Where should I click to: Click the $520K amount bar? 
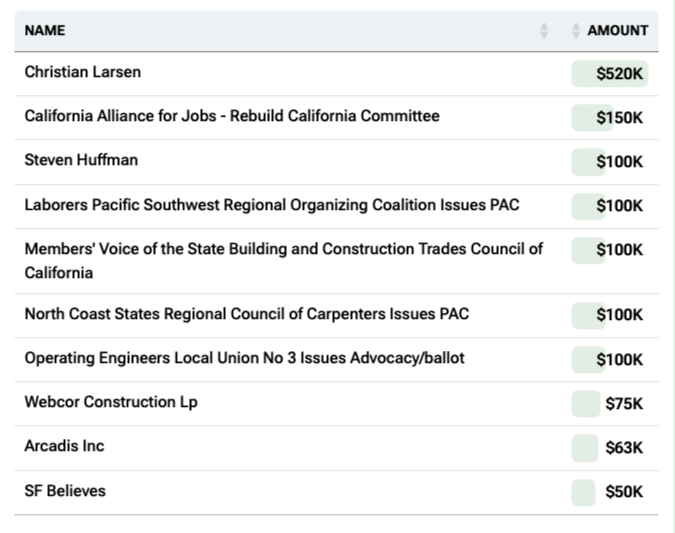coord(610,74)
